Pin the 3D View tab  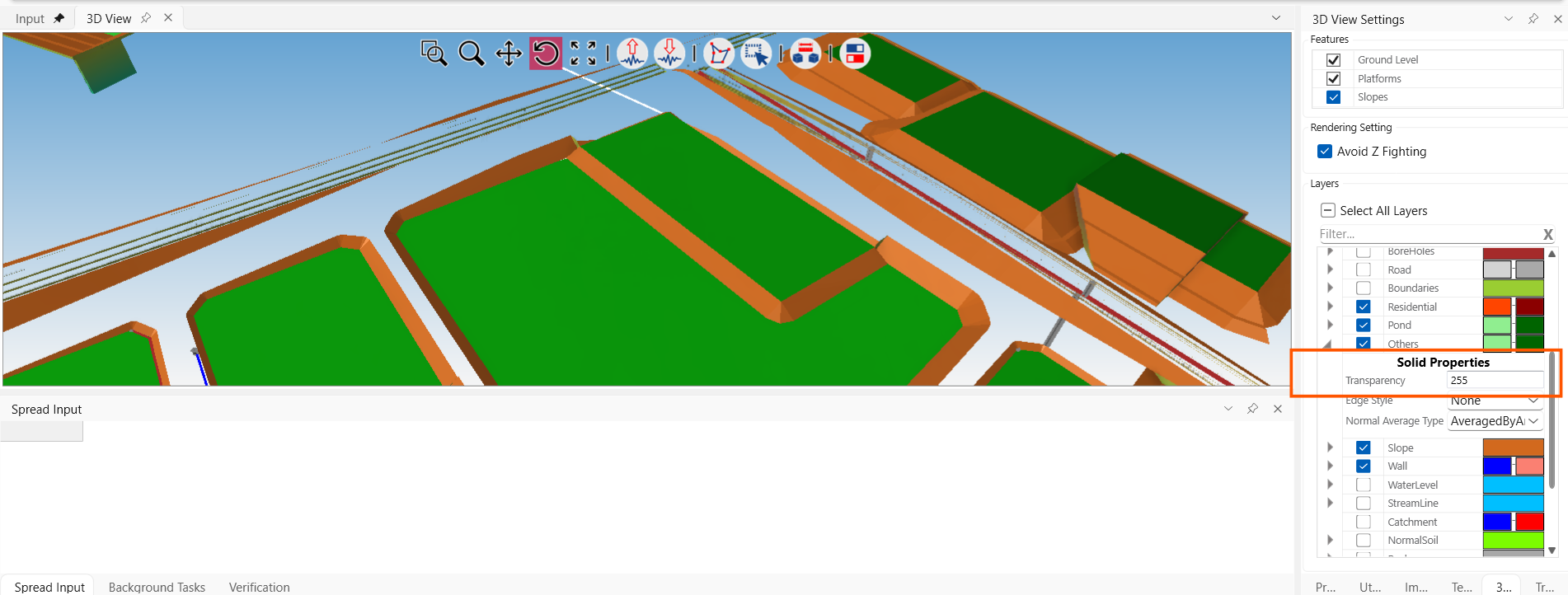[x=146, y=18]
